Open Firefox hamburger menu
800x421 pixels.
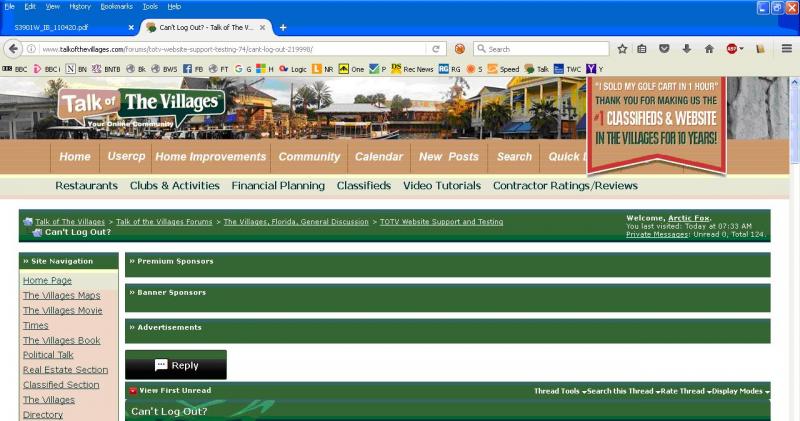(x=787, y=48)
